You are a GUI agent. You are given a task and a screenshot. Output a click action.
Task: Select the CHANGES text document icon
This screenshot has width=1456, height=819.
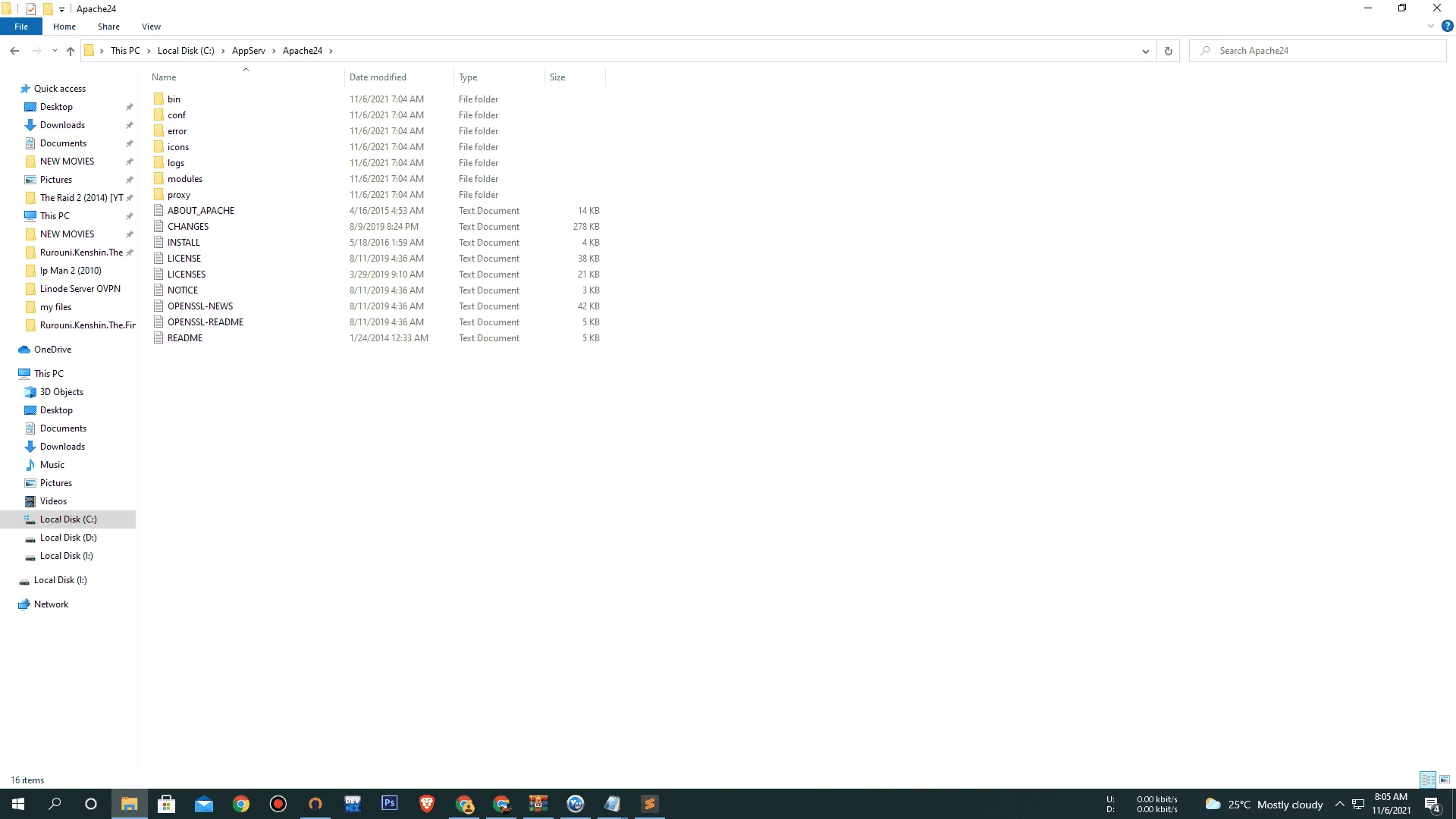[x=158, y=227]
